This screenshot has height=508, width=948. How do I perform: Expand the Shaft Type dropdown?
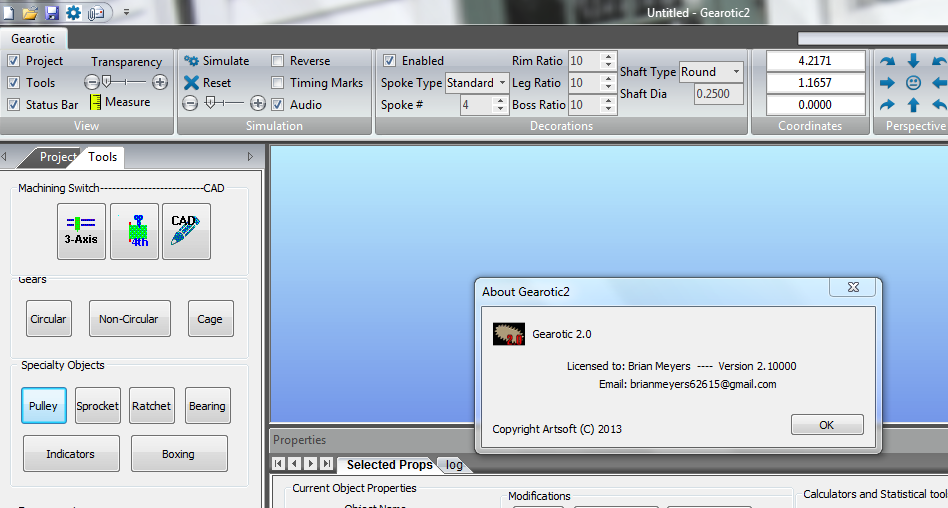click(736, 72)
